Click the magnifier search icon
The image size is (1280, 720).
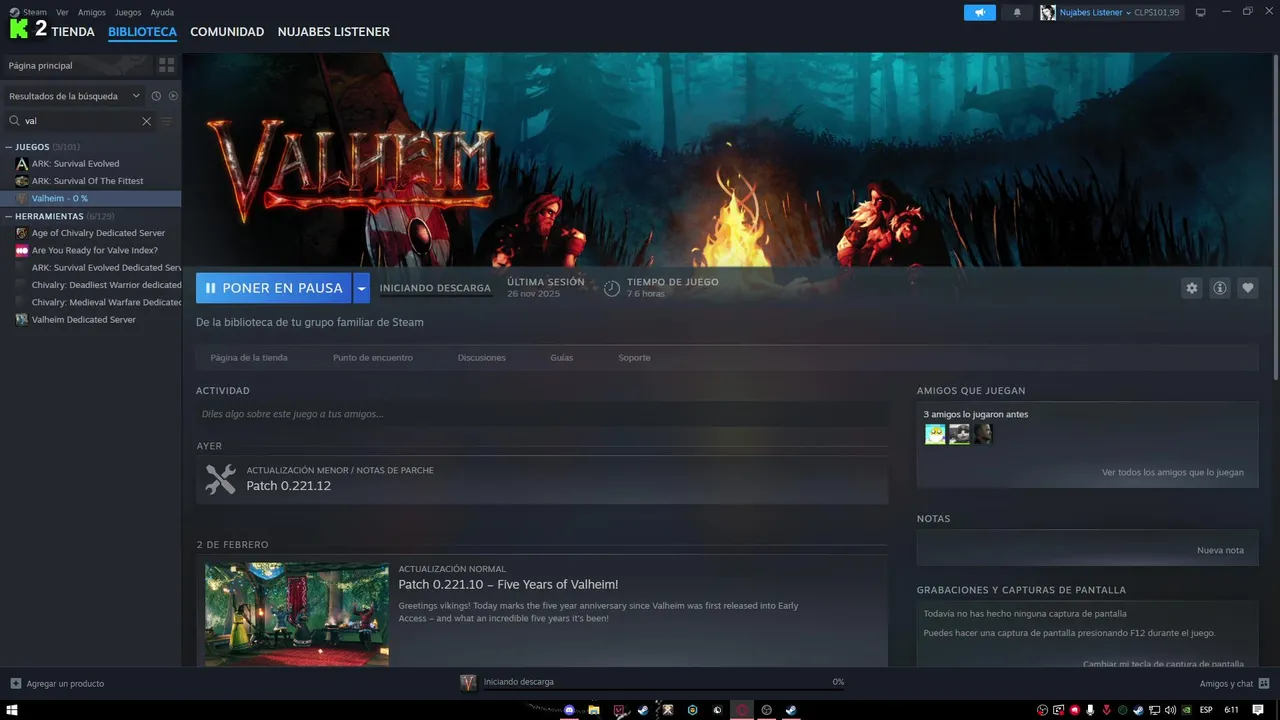coord(14,121)
